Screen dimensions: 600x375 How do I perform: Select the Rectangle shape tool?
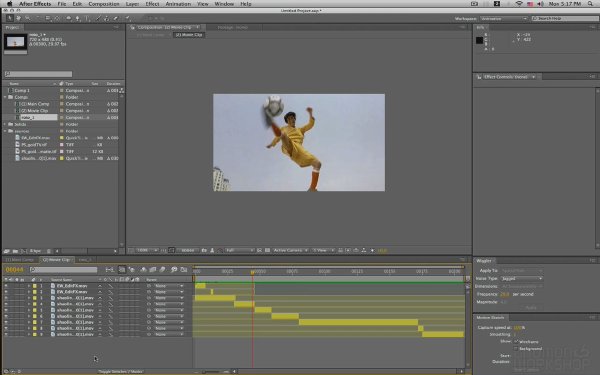click(68, 18)
